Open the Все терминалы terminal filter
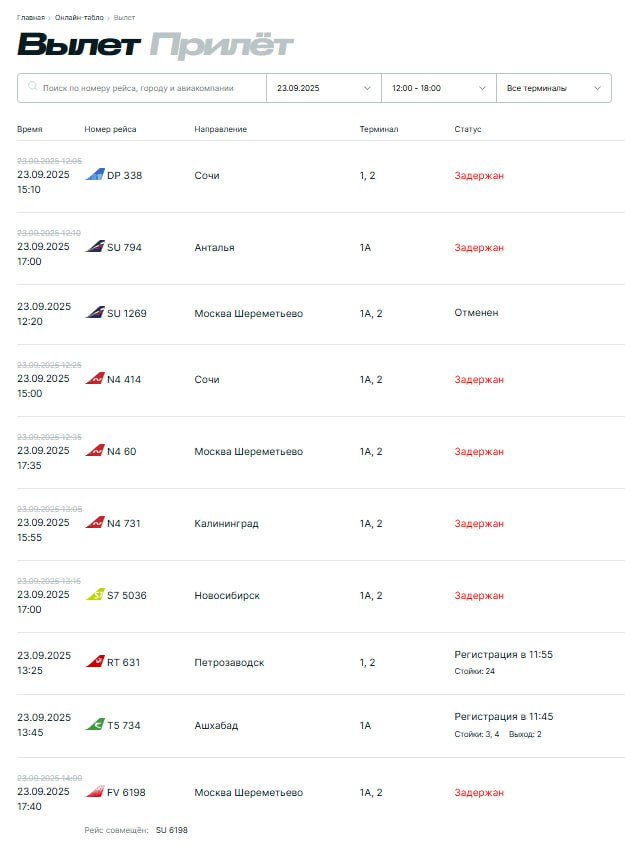 coord(553,88)
